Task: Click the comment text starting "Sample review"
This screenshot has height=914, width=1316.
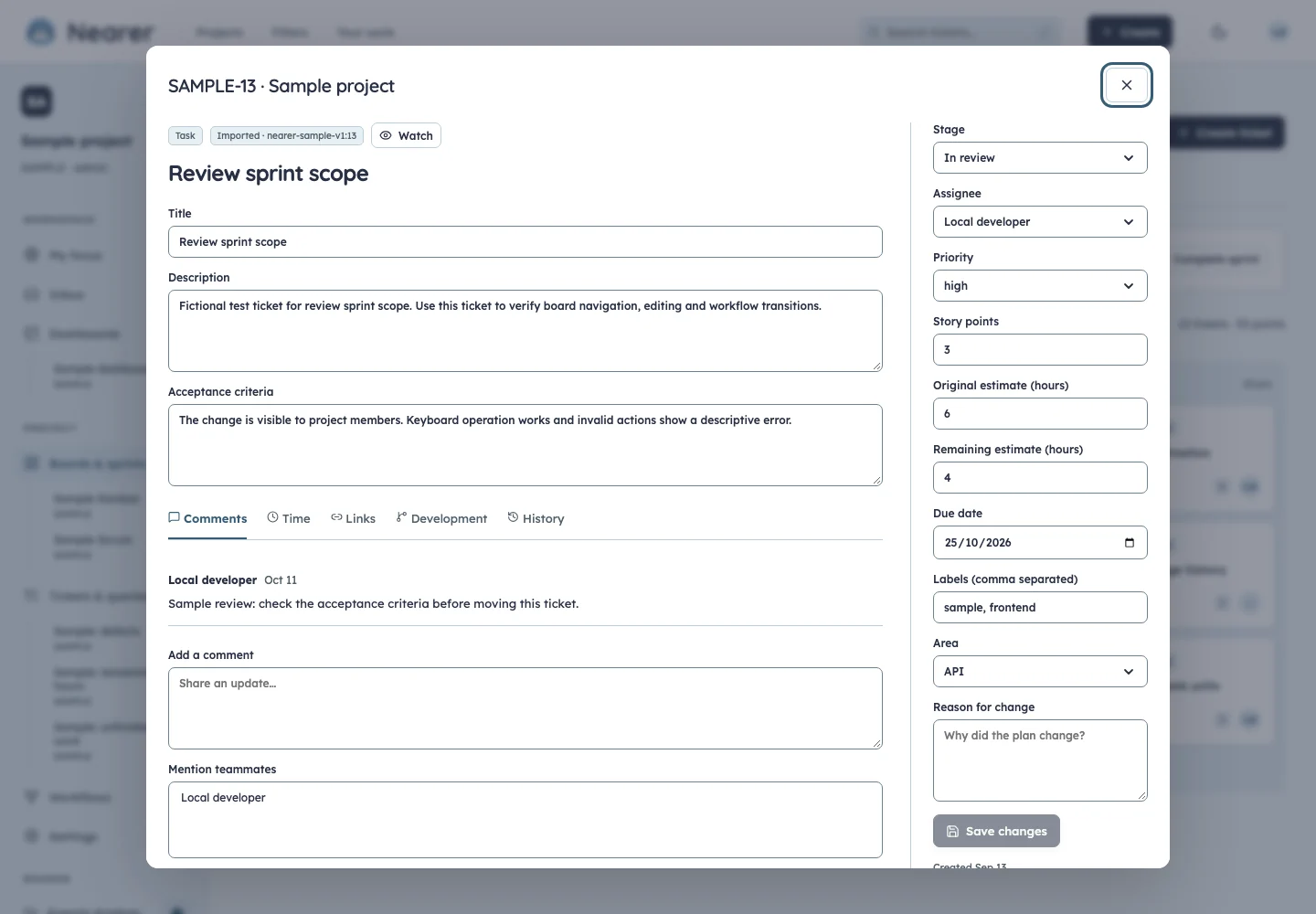Action: pyautogui.click(x=373, y=604)
